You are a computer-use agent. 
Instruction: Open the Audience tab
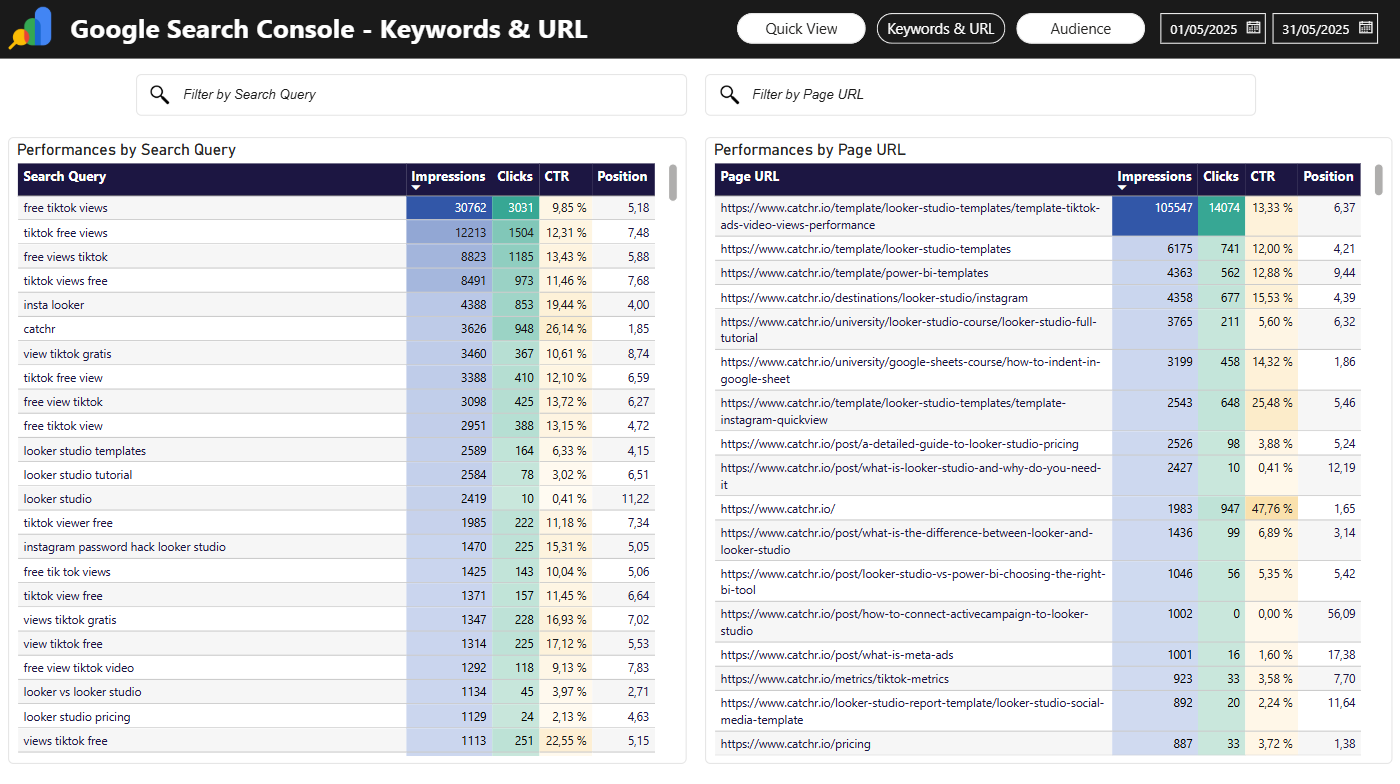[x=1080, y=29]
